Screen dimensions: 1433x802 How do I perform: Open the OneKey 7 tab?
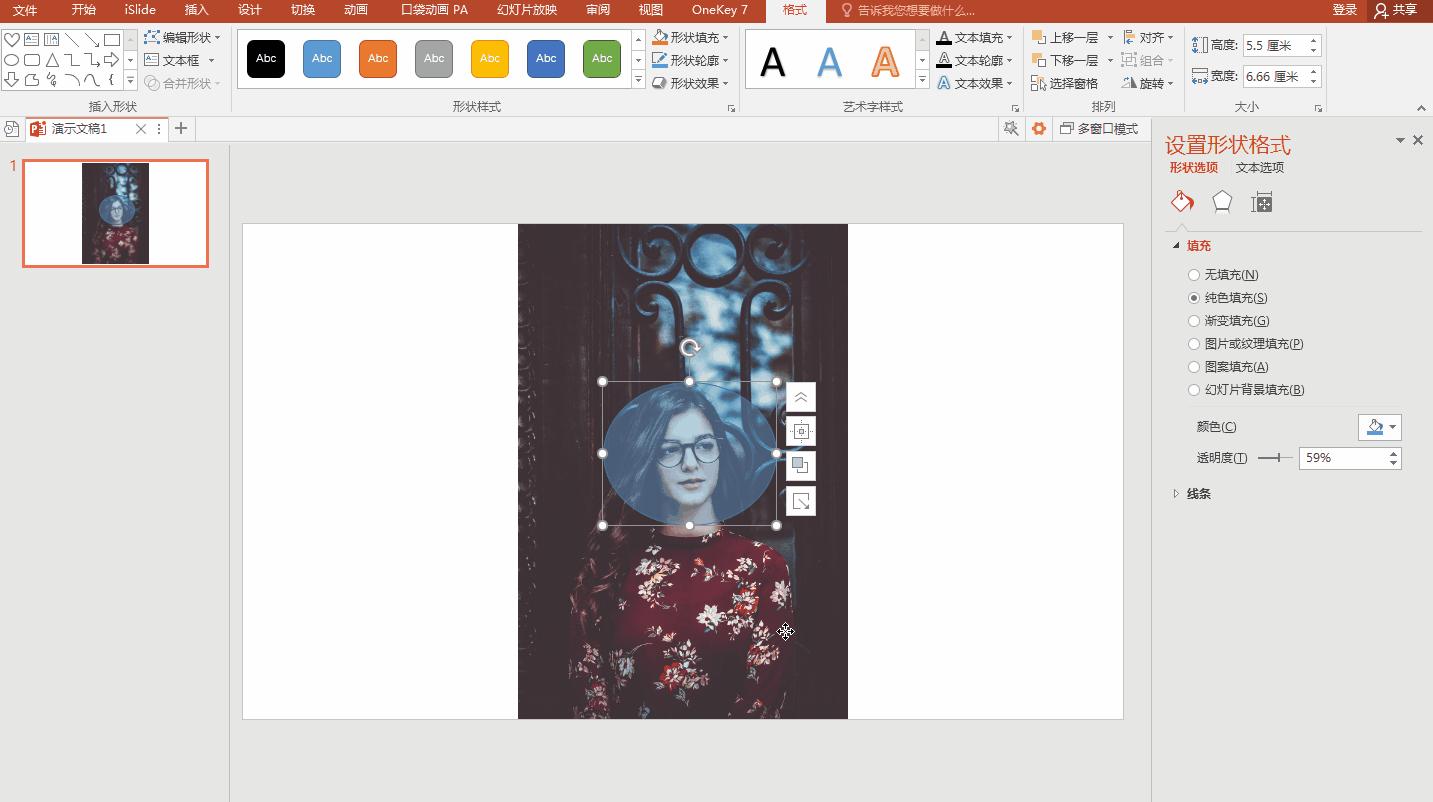tap(720, 10)
